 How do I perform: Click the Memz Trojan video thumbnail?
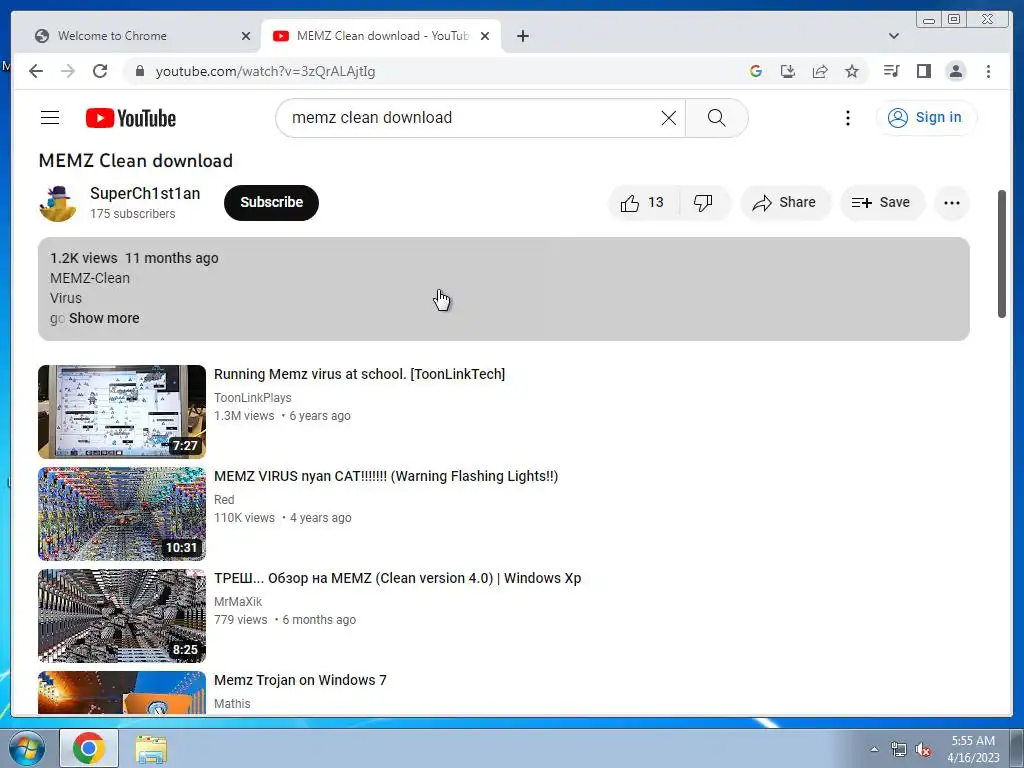[x=122, y=693]
